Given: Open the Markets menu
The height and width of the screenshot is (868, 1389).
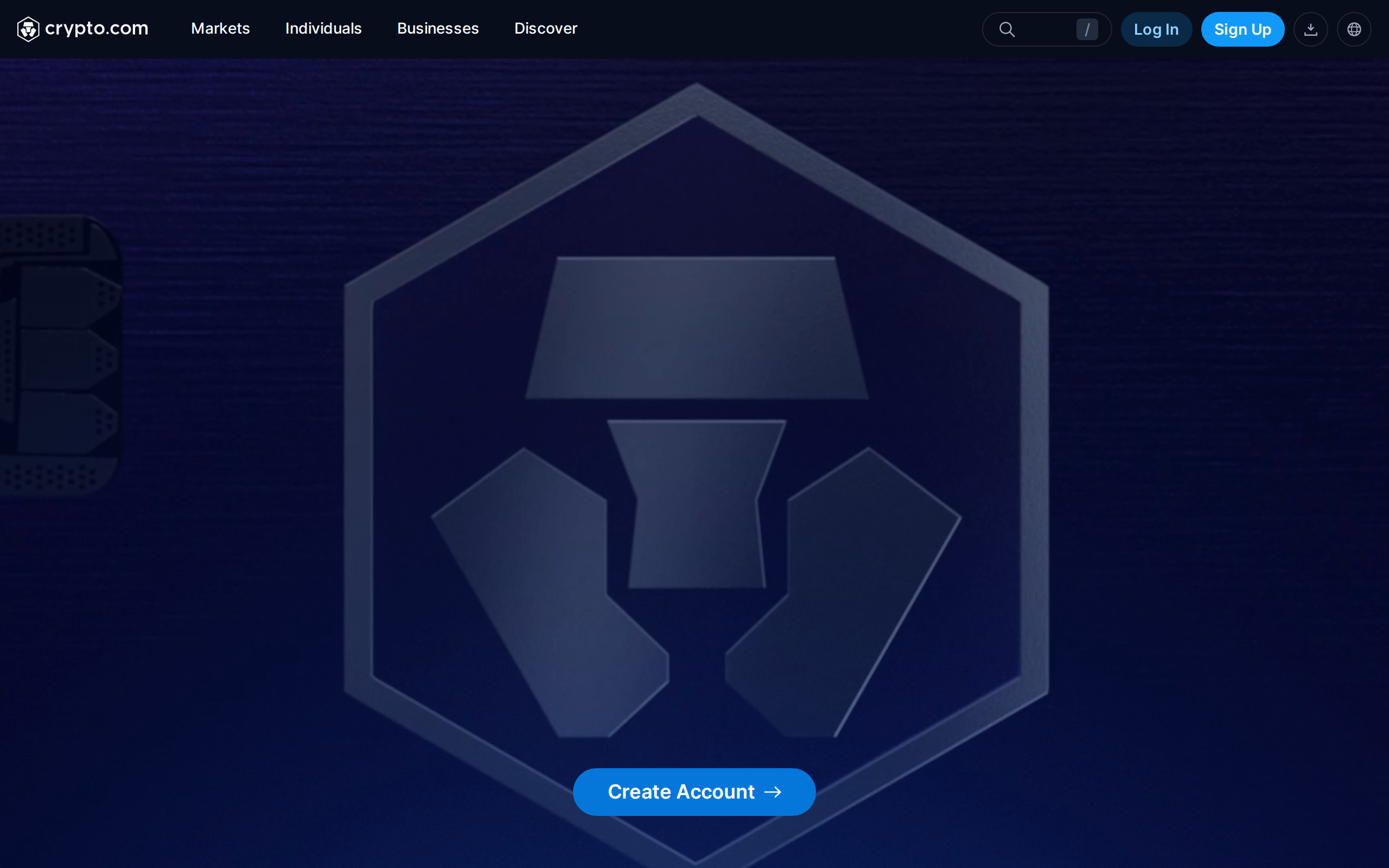Looking at the screenshot, I should pos(220,28).
